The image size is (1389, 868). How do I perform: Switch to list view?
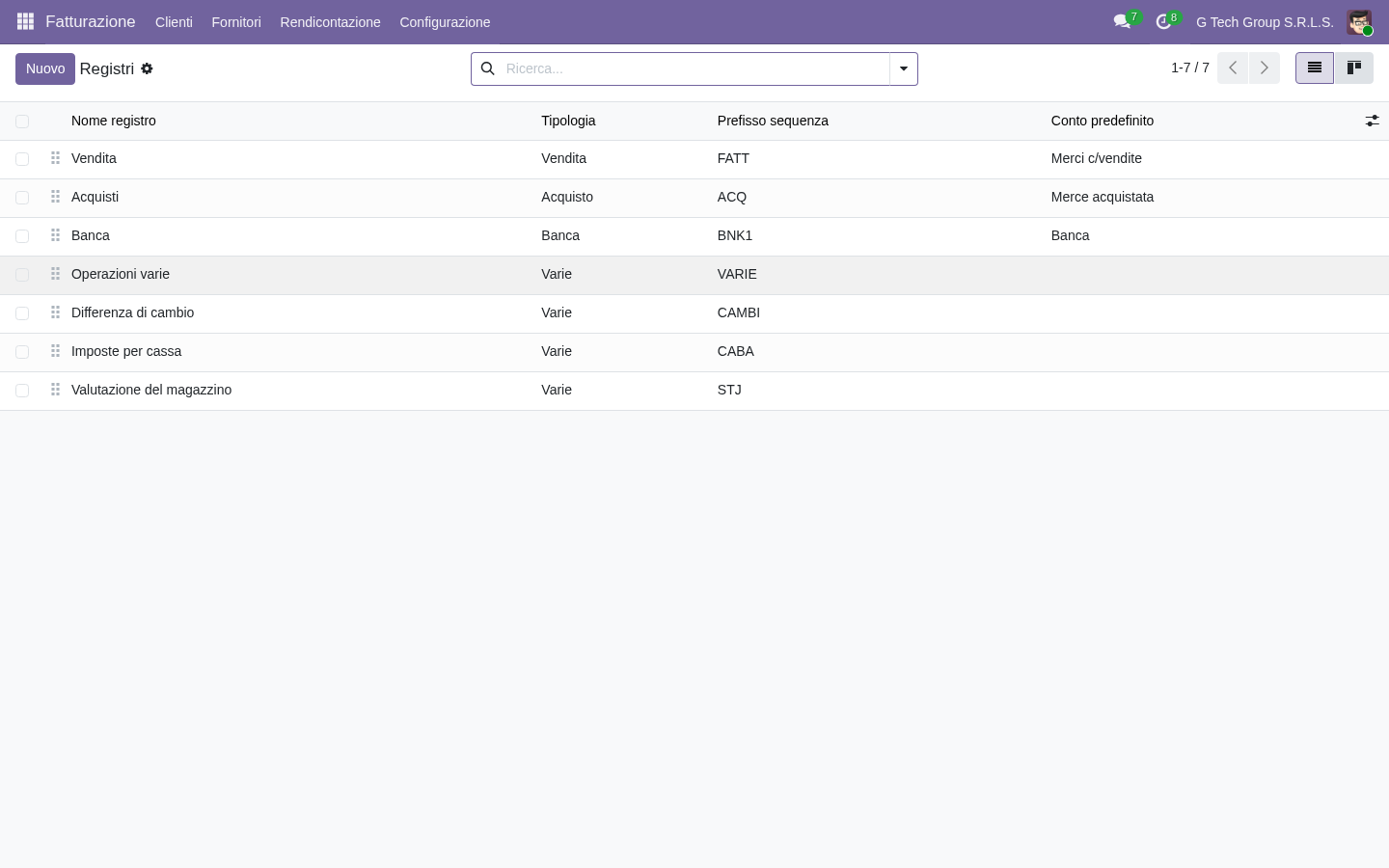tap(1314, 68)
